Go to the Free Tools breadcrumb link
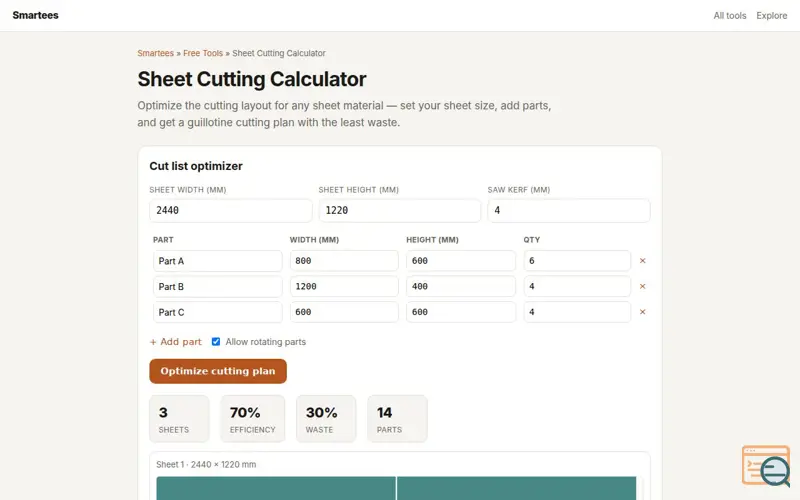Screen dimensions: 800x500 (x=203, y=53)
